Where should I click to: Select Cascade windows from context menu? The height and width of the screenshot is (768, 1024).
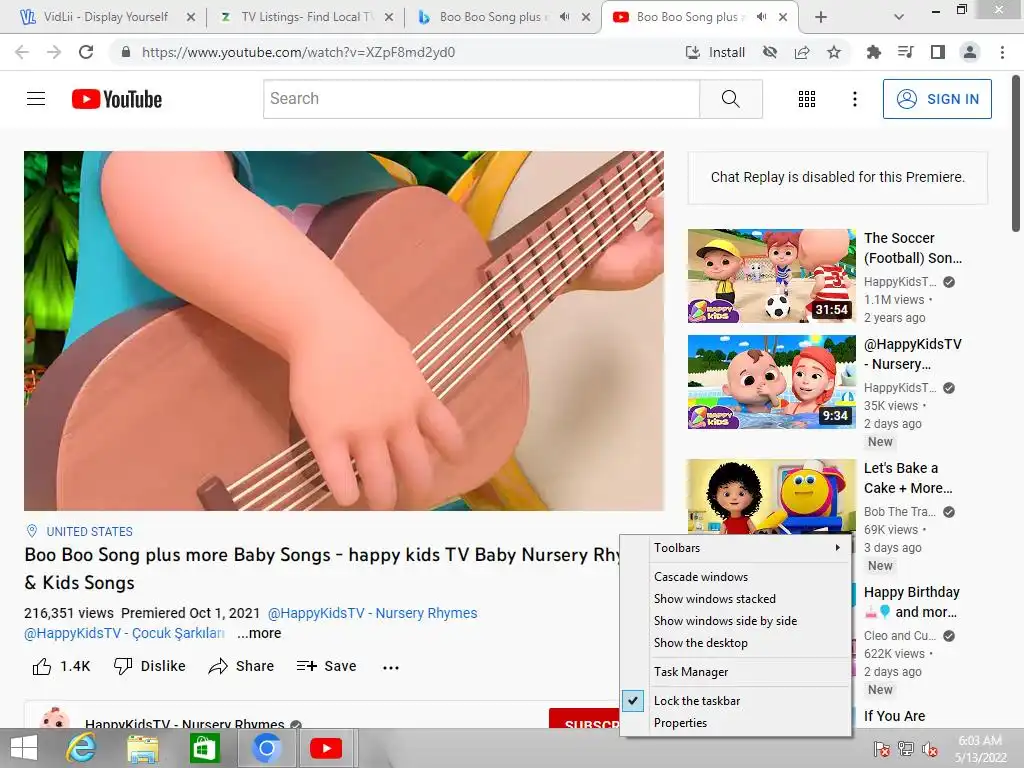pyautogui.click(x=736, y=577)
